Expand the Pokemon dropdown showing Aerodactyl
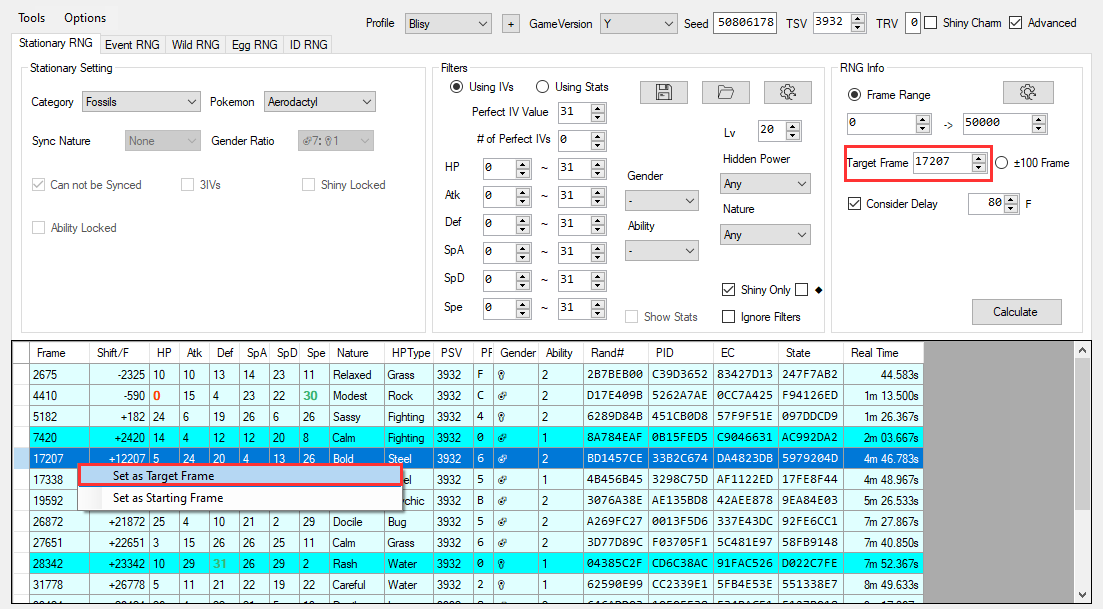Image resolution: width=1103 pixels, height=609 pixels. tap(320, 102)
